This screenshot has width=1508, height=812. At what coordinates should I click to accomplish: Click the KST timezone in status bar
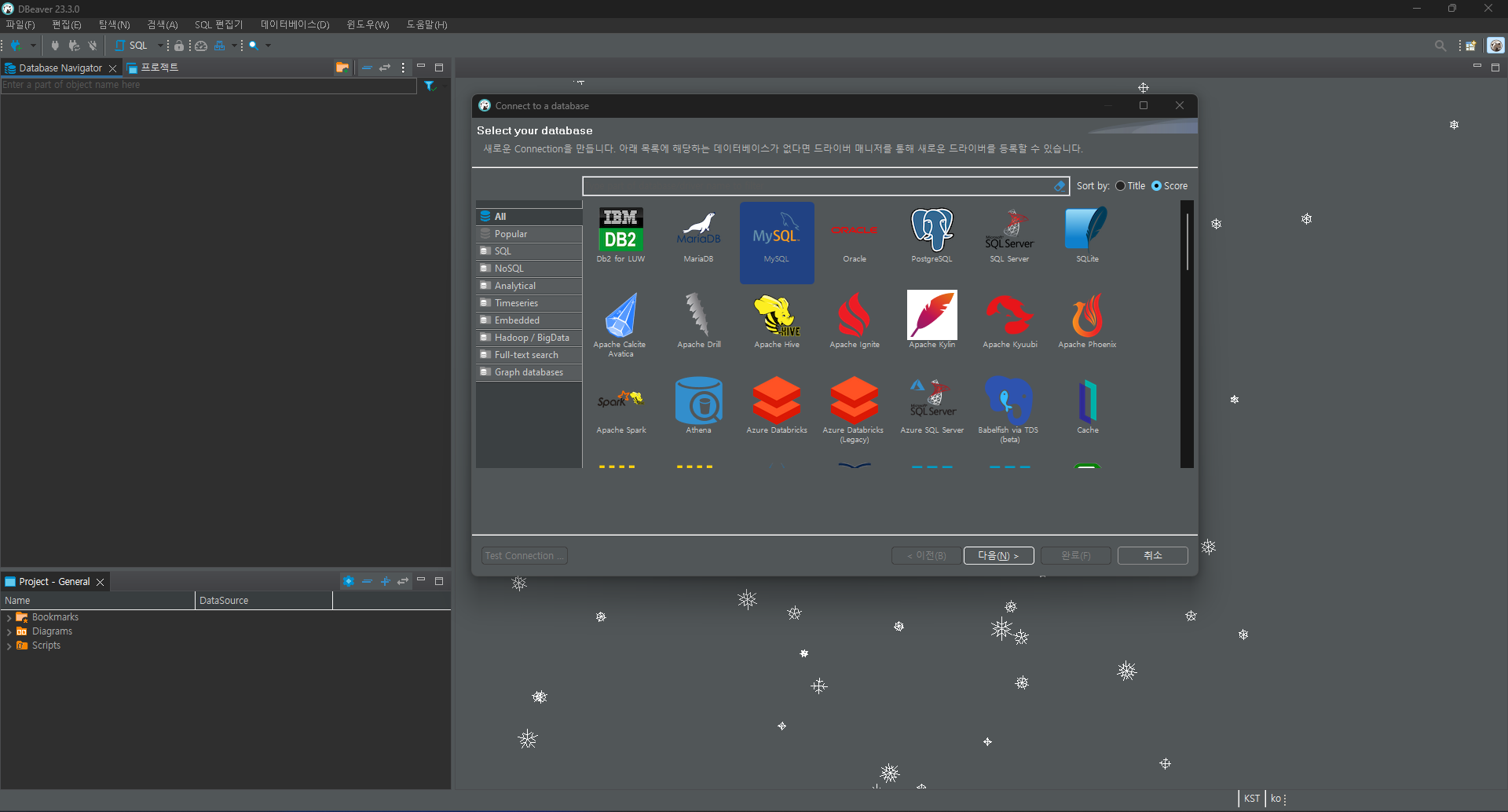(1251, 799)
